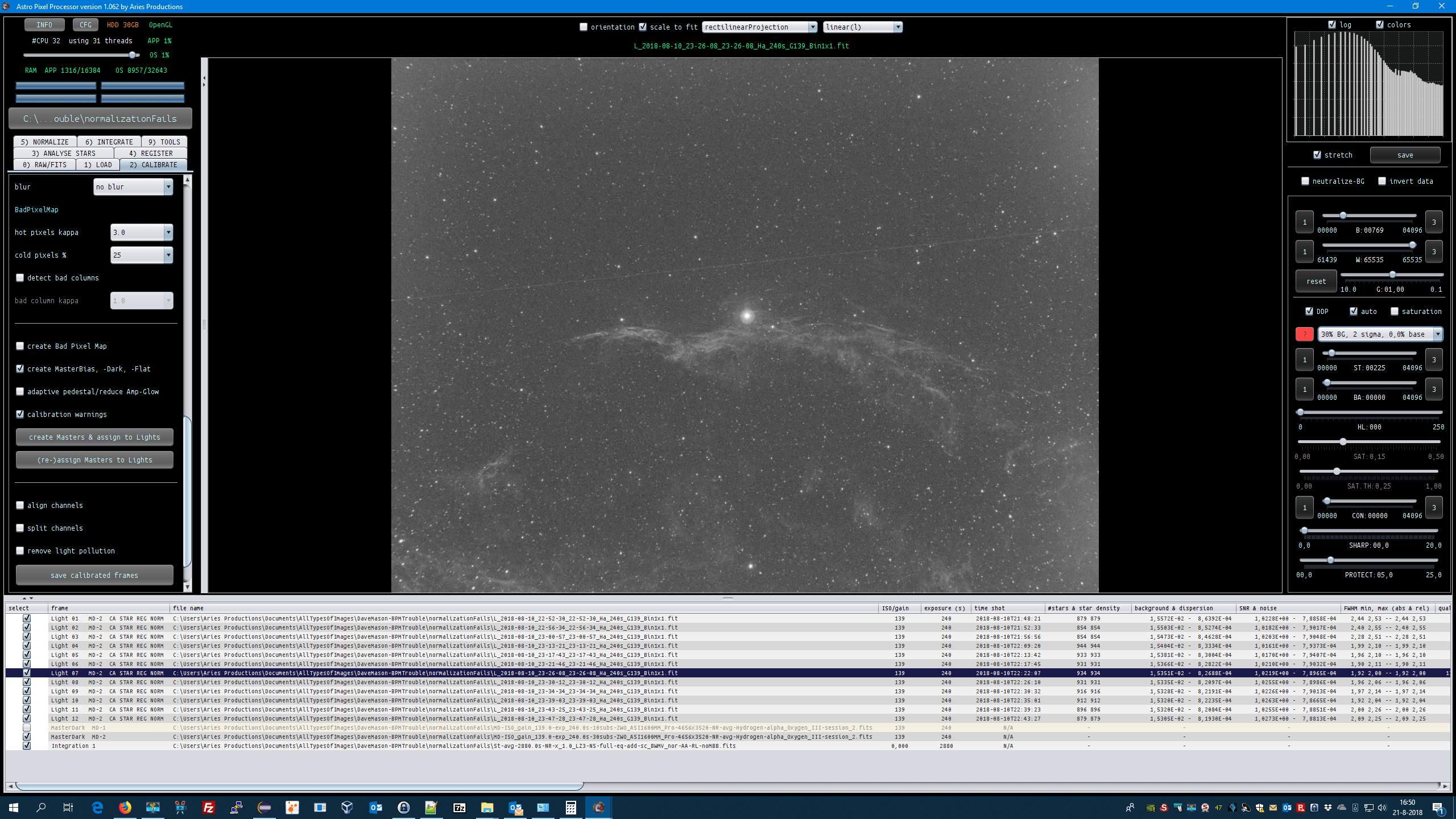Open the Microsoft Edge taskbar icon

point(97,807)
